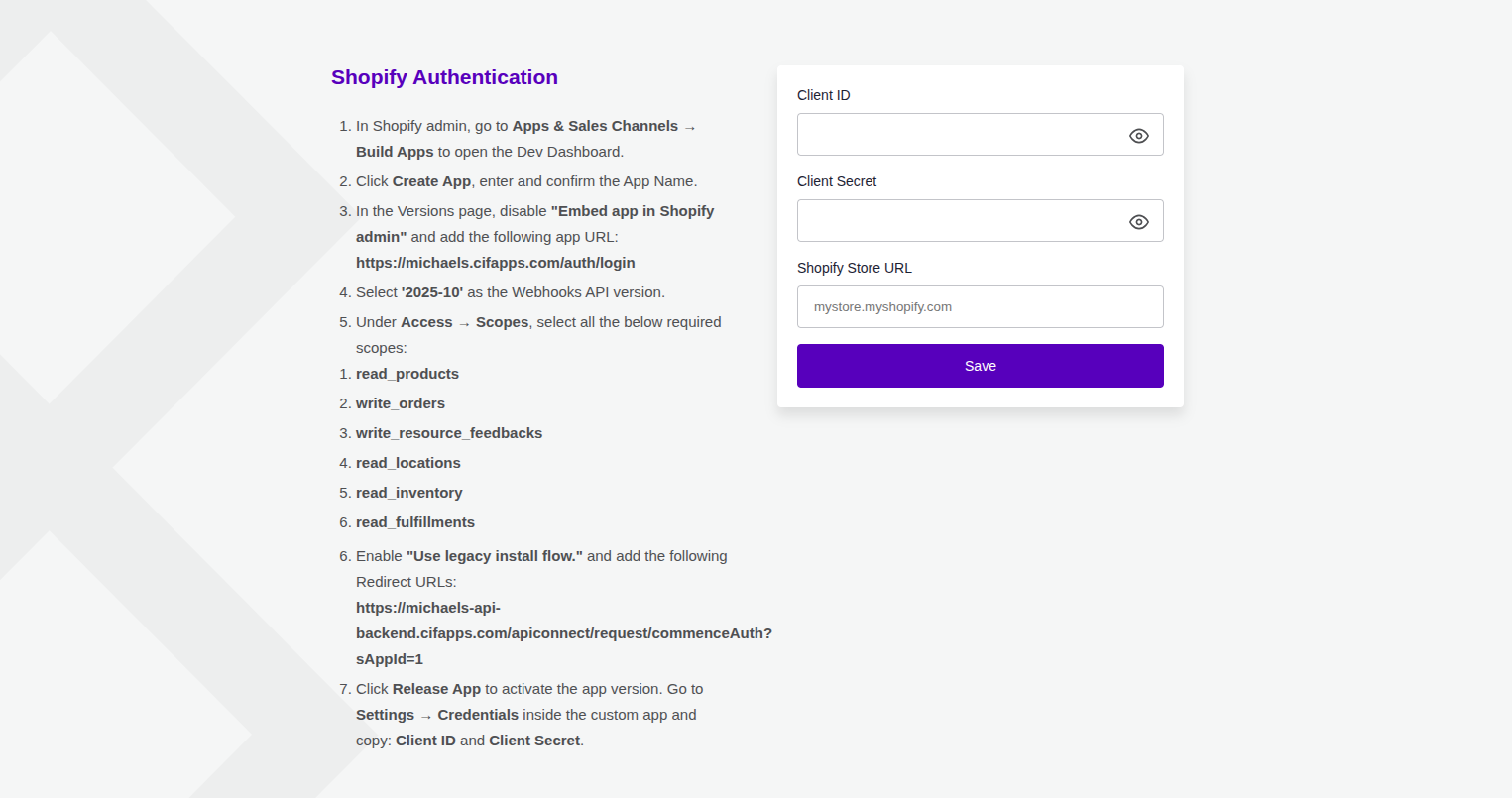Click the read_inventory scope entry
This screenshot has height=798, width=1512.
409,493
